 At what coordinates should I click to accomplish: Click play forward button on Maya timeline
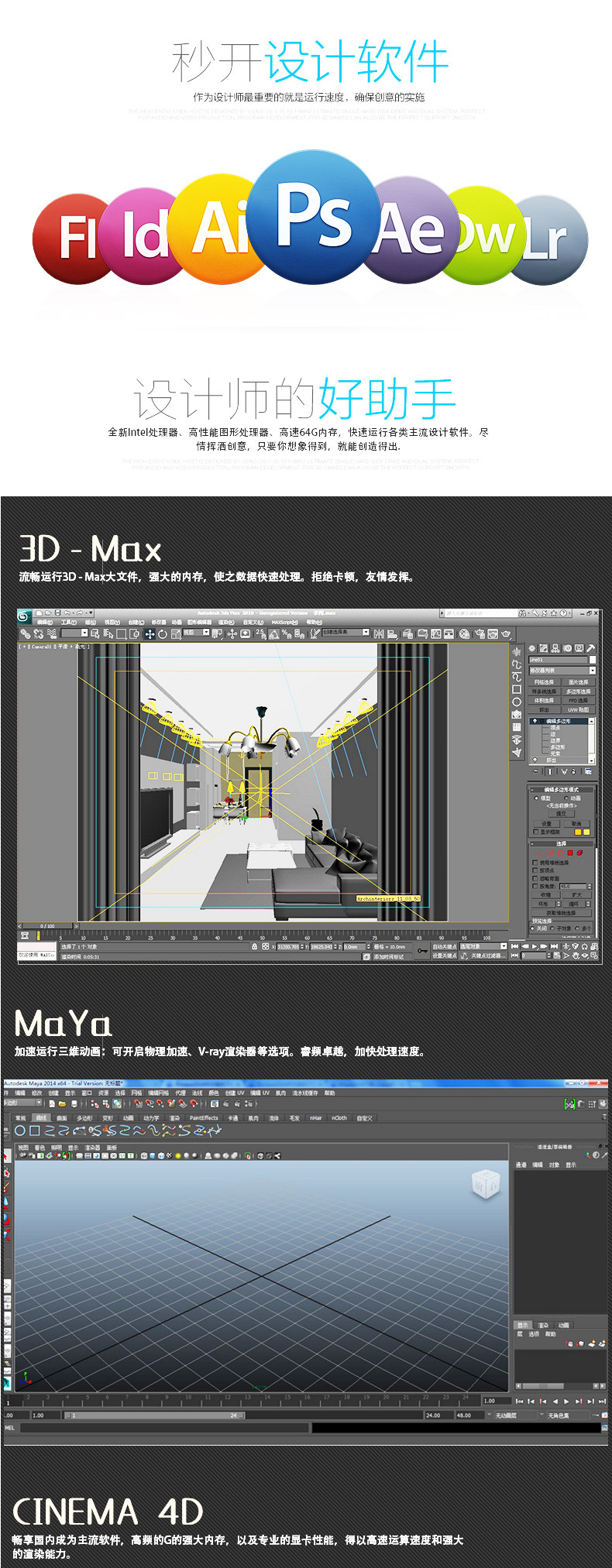566,1402
